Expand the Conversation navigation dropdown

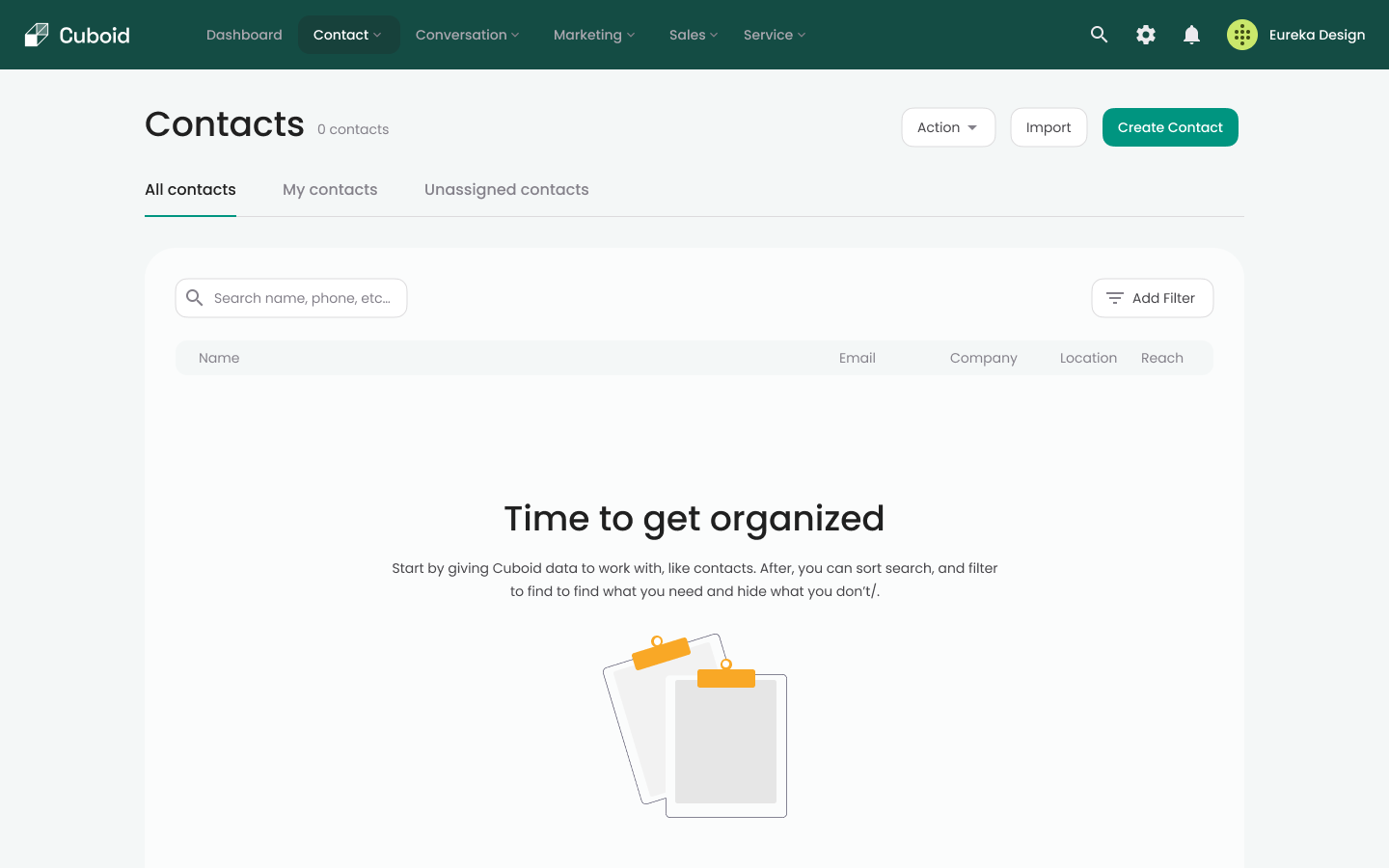pos(467,35)
